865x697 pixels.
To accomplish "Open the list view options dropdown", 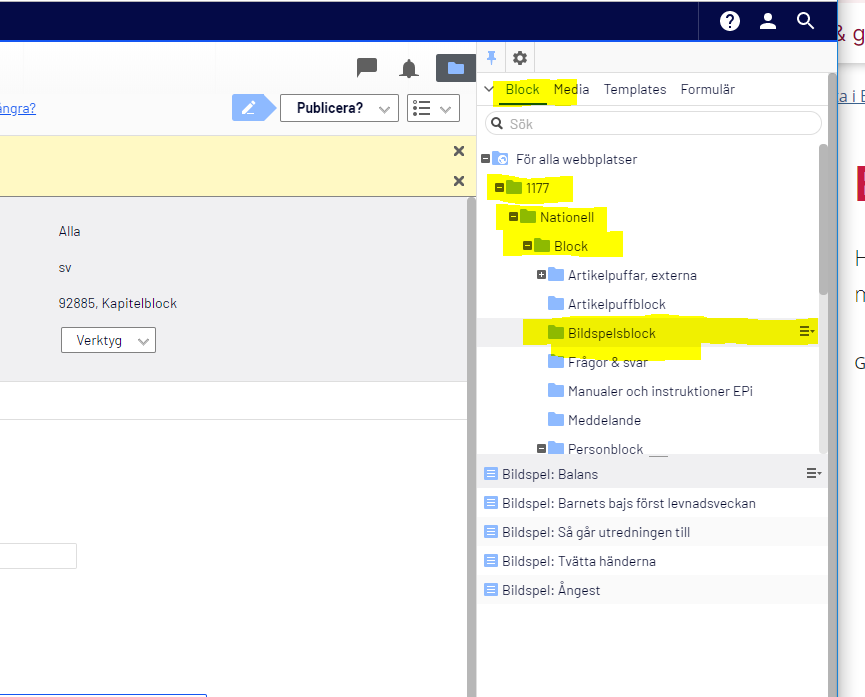I will click(433, 108).
